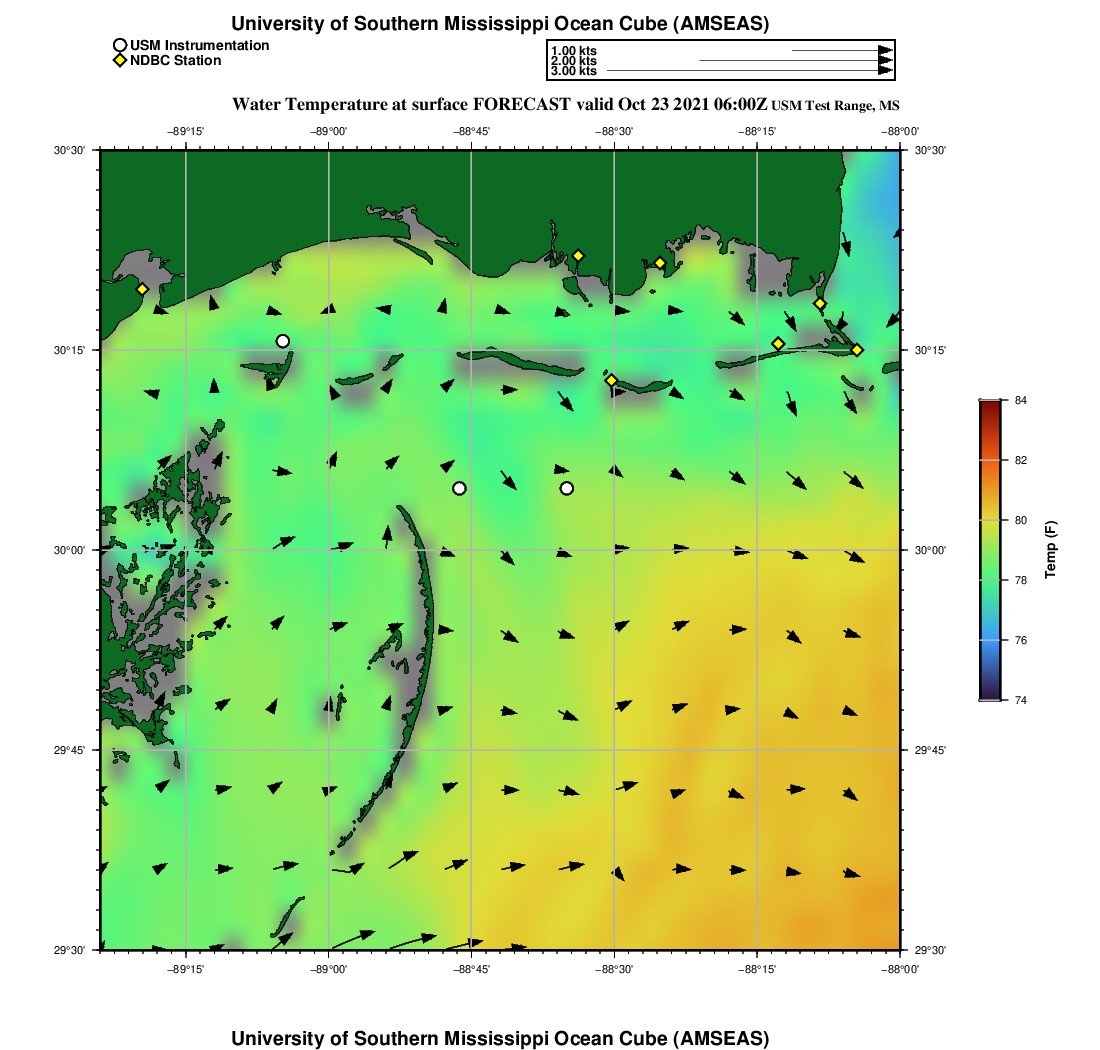
Task: Click the 3.00 kts wind scale label
Action: (x=574, y=71)
